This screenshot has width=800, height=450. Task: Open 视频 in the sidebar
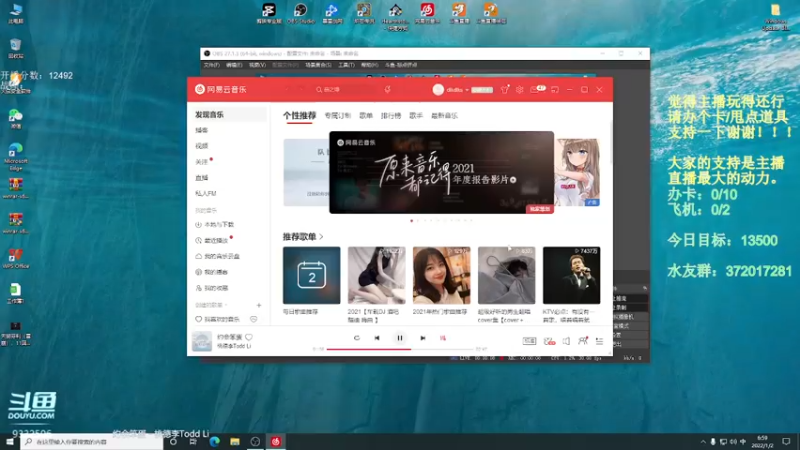[202, 146]
